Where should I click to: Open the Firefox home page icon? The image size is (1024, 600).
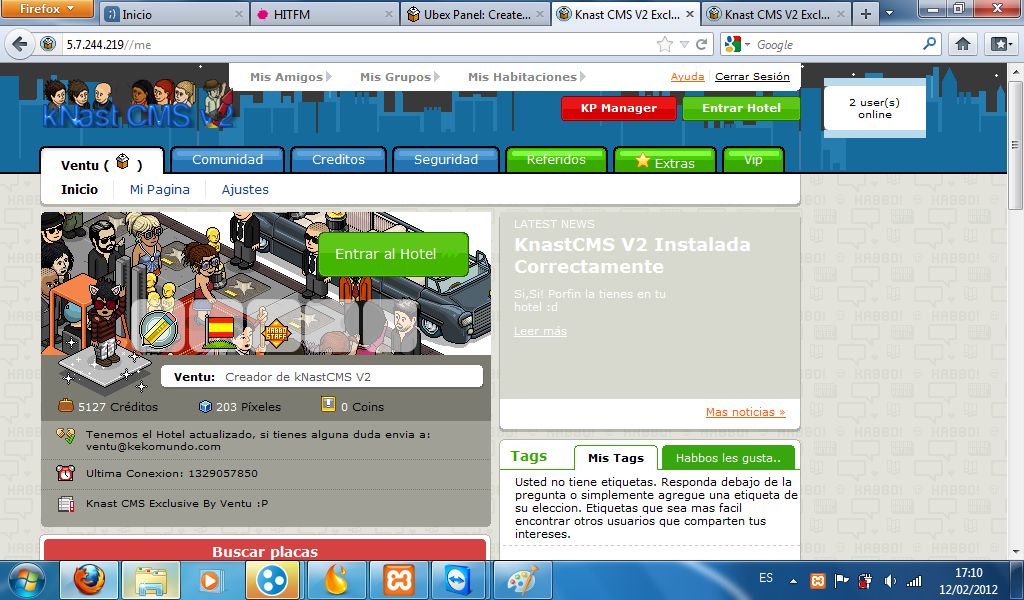(963, 44)
